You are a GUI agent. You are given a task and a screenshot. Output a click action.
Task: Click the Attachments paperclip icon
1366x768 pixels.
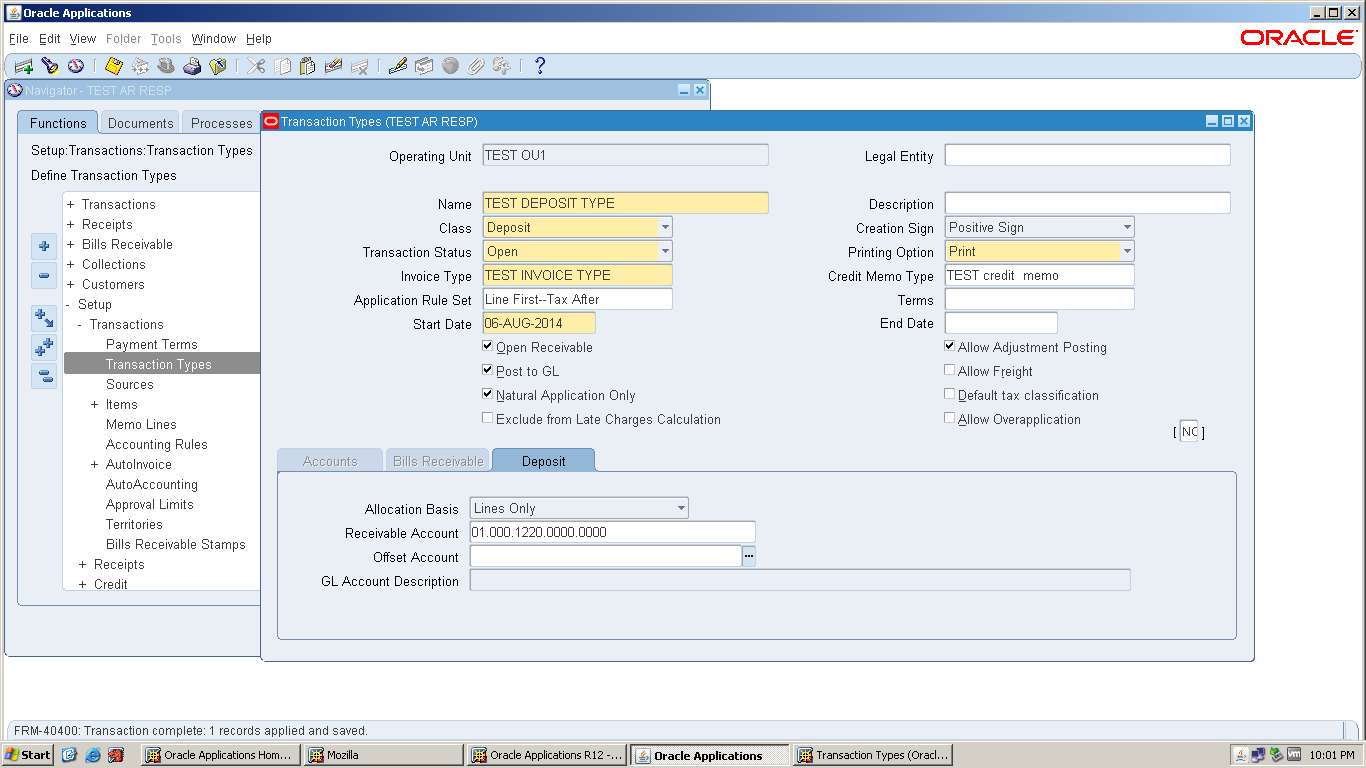[476, 66]
